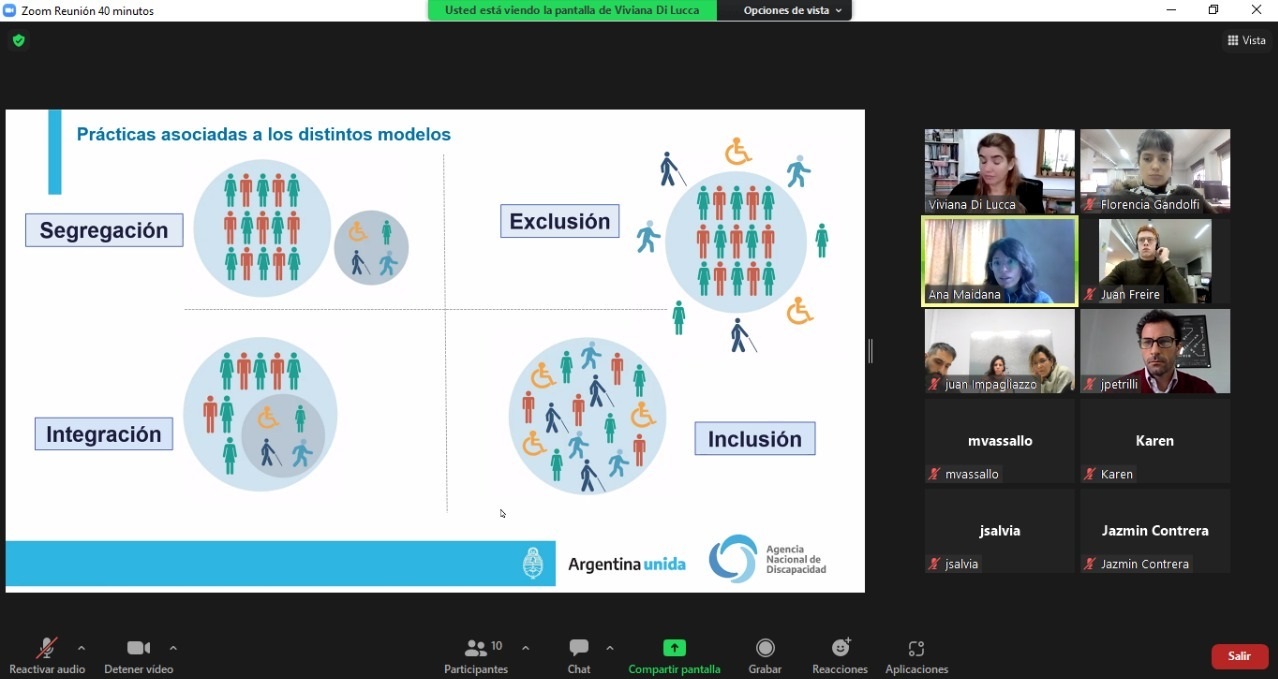Image resolution: width=1278 pixels, height=679 pixels.
Task: Open the Opciones de vista dropdown
Action: [792, 11]
